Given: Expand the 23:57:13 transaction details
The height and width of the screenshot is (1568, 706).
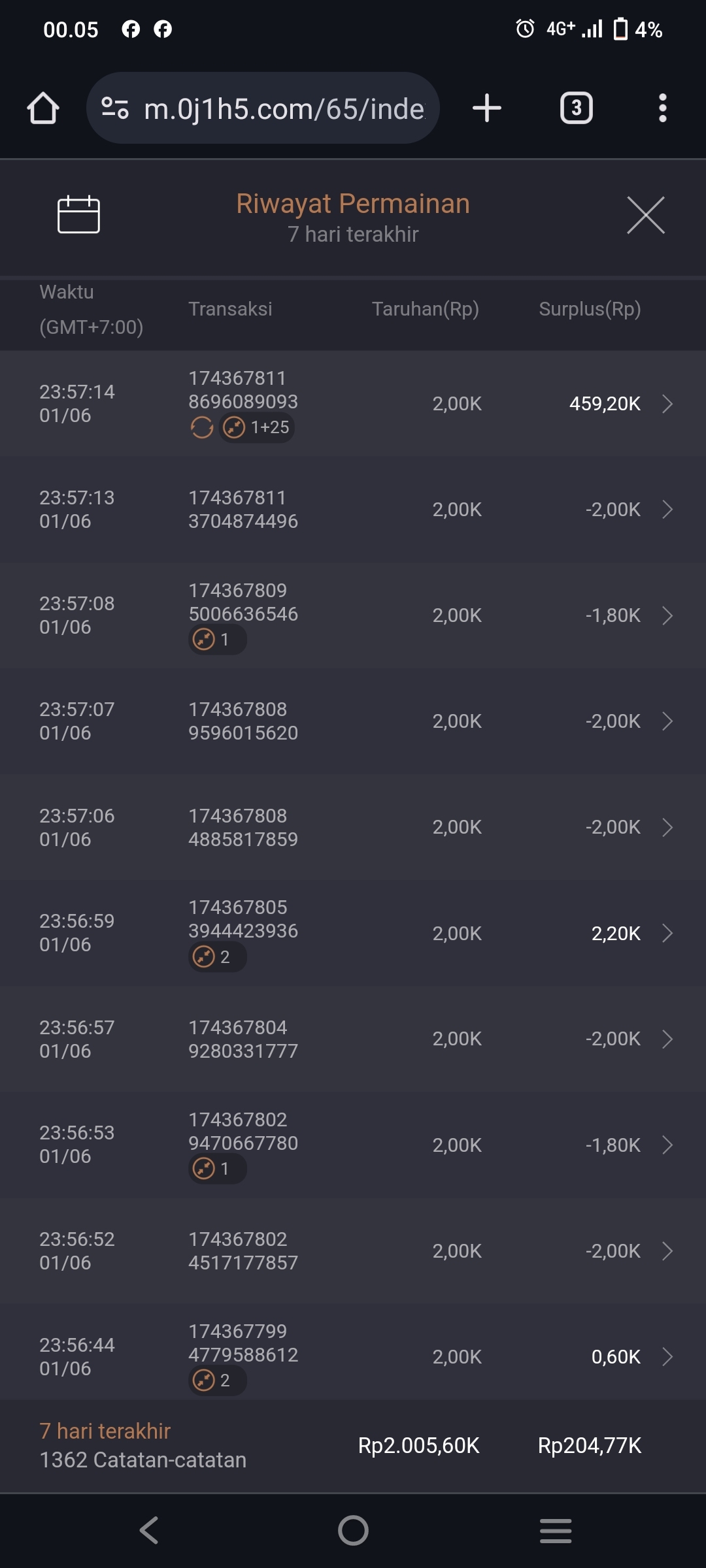Looking at the screenshot, I should [667, 510].
